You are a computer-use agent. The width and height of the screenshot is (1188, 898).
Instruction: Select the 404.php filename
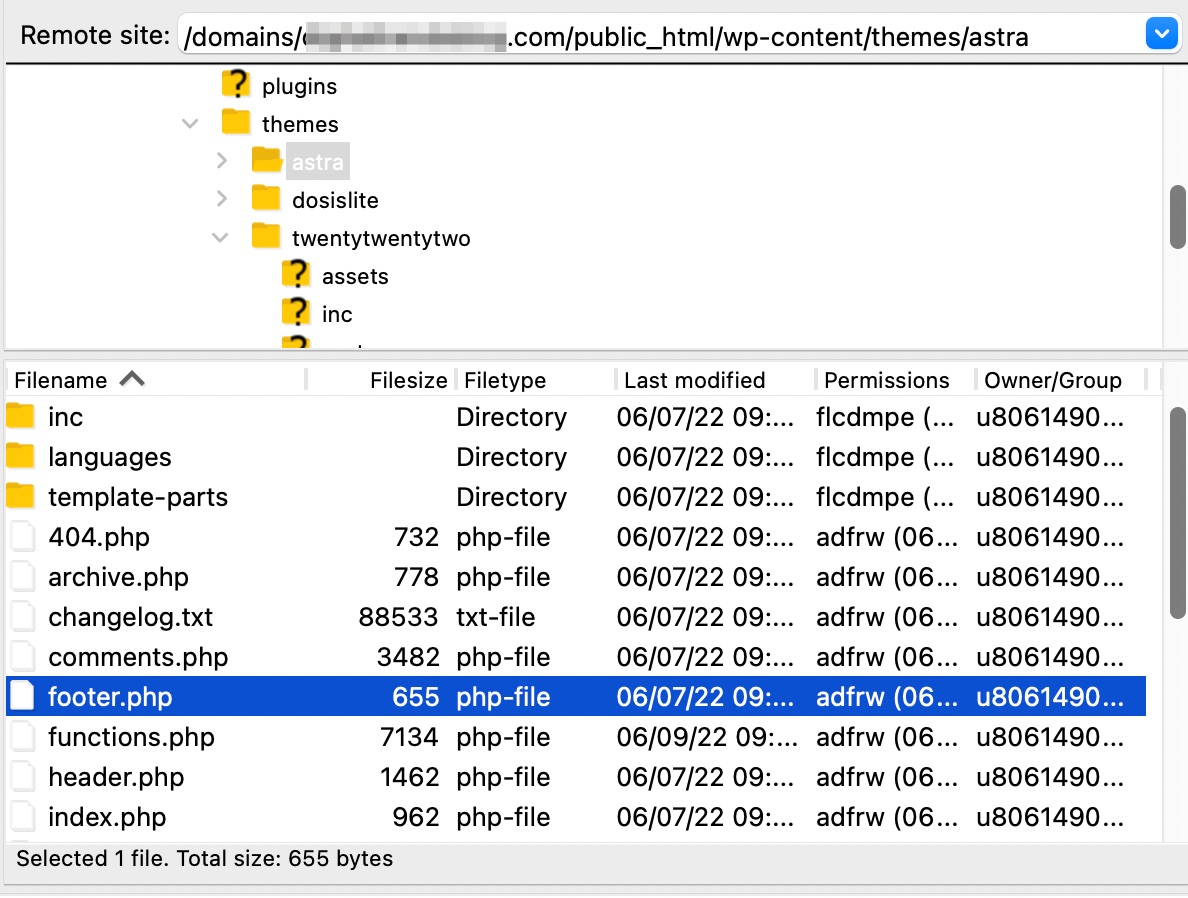(x=98, y=537)
